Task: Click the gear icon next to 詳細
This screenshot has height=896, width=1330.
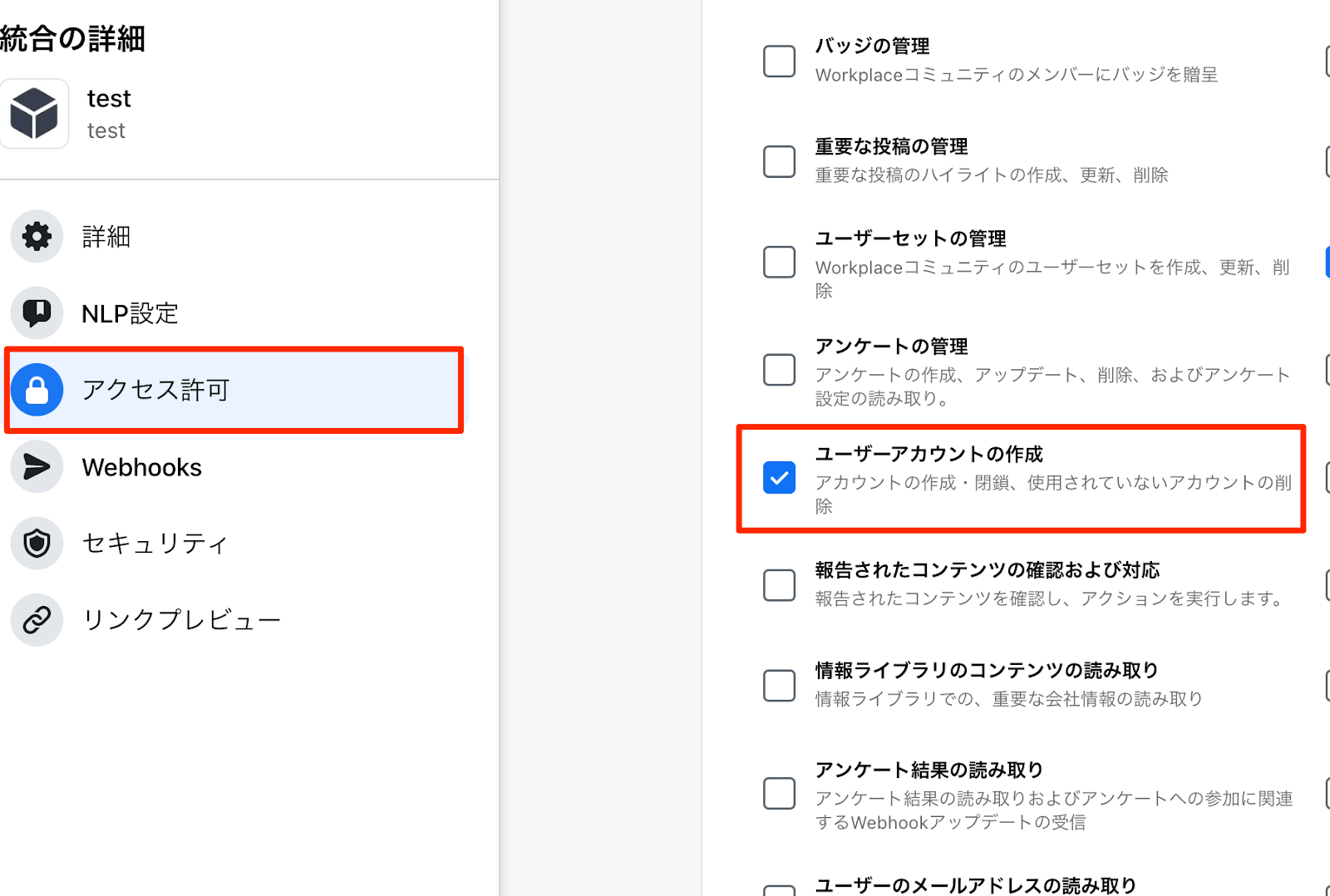Action: (37, 237)
